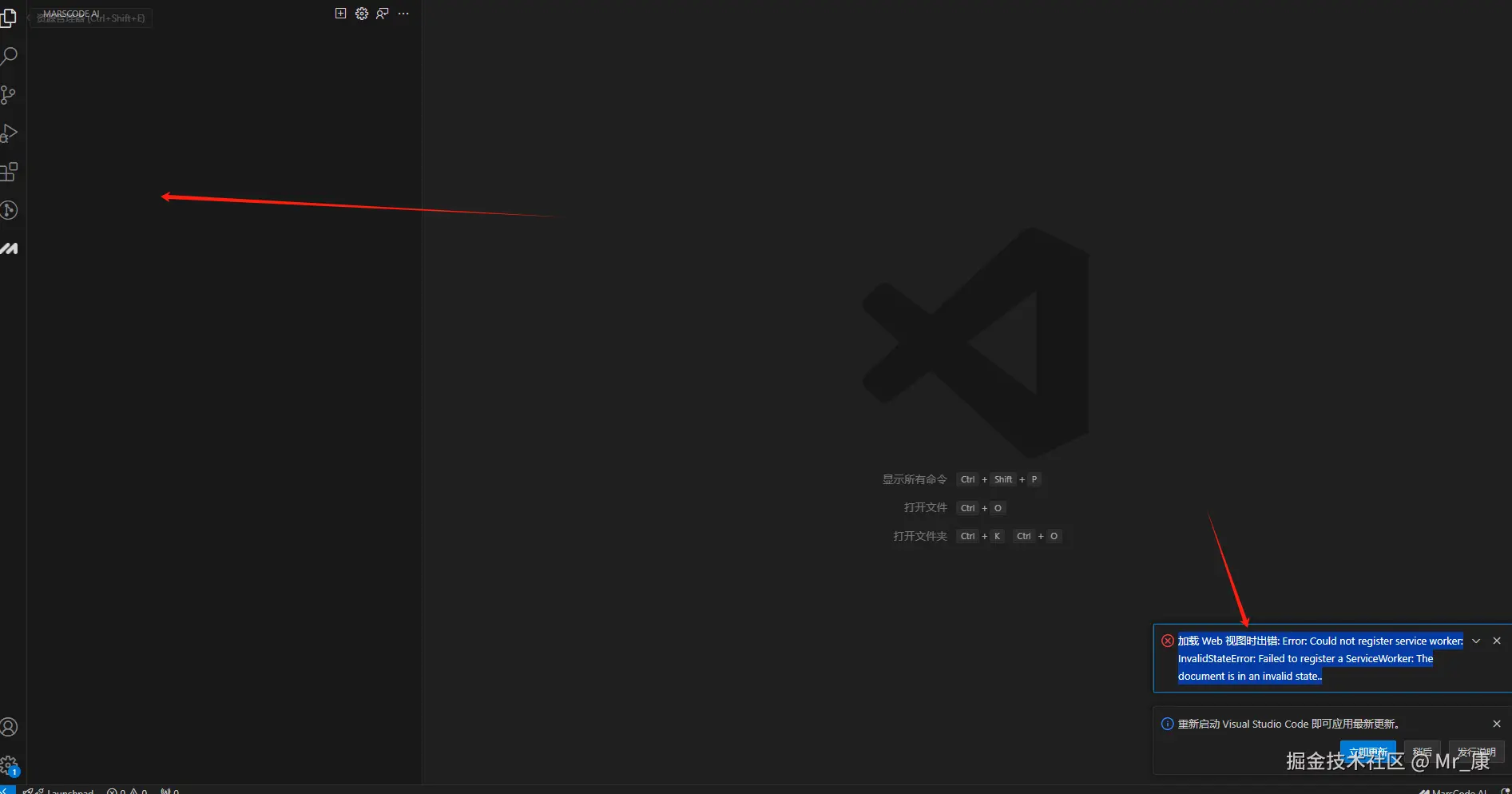Expand the error notification chevron
This screenshot has height=794, width=1512.
click(1476, 641)
